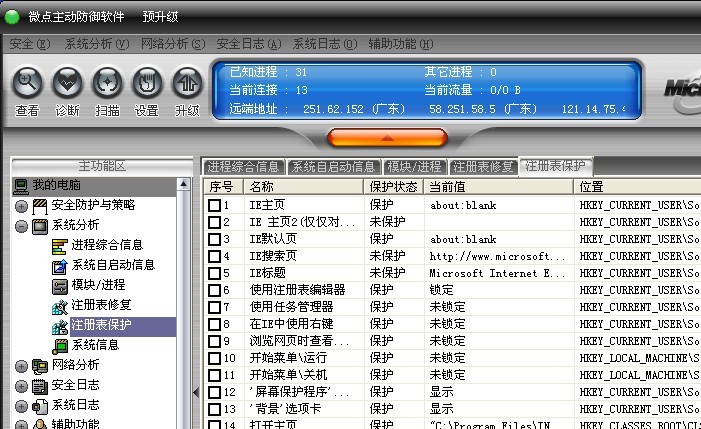Switch to the 模块/进程 tab
Screen dimensions: 701x429
tap(415, 167)
